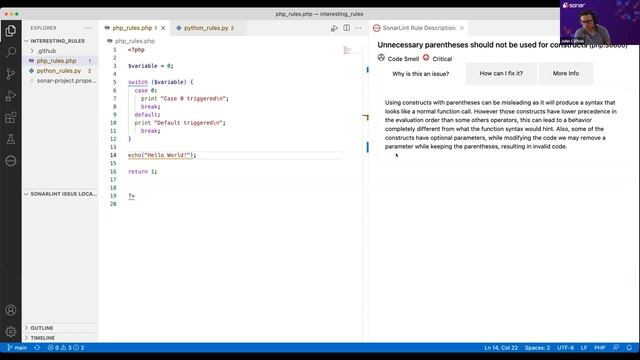
Task: Close the SonarLint Rule Description tab
Action: click(x=462, y=28)
